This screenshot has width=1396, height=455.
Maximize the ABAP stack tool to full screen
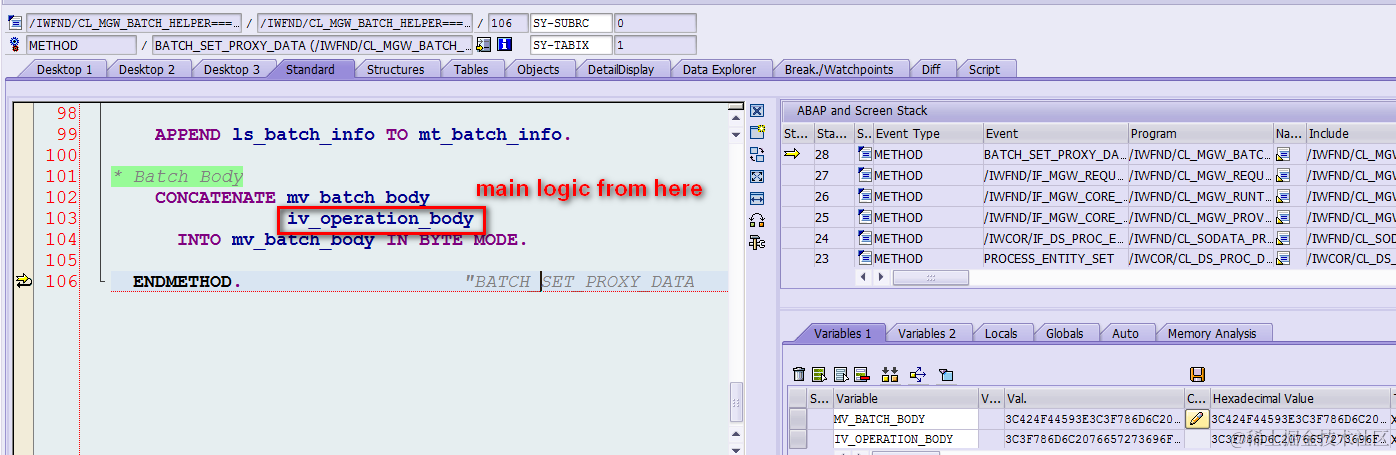click(757, 176)
